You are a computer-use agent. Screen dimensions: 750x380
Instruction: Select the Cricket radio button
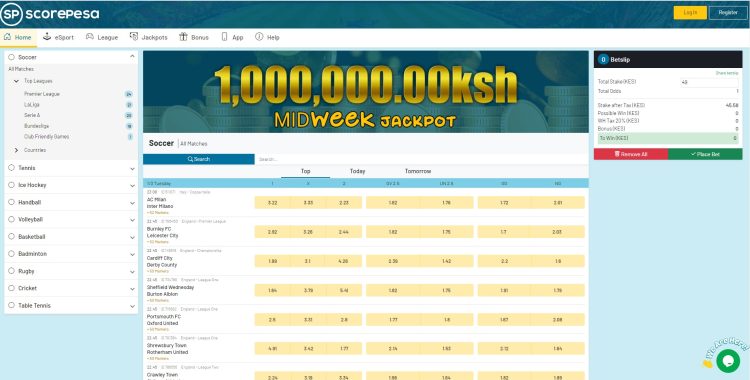[11, 288]
